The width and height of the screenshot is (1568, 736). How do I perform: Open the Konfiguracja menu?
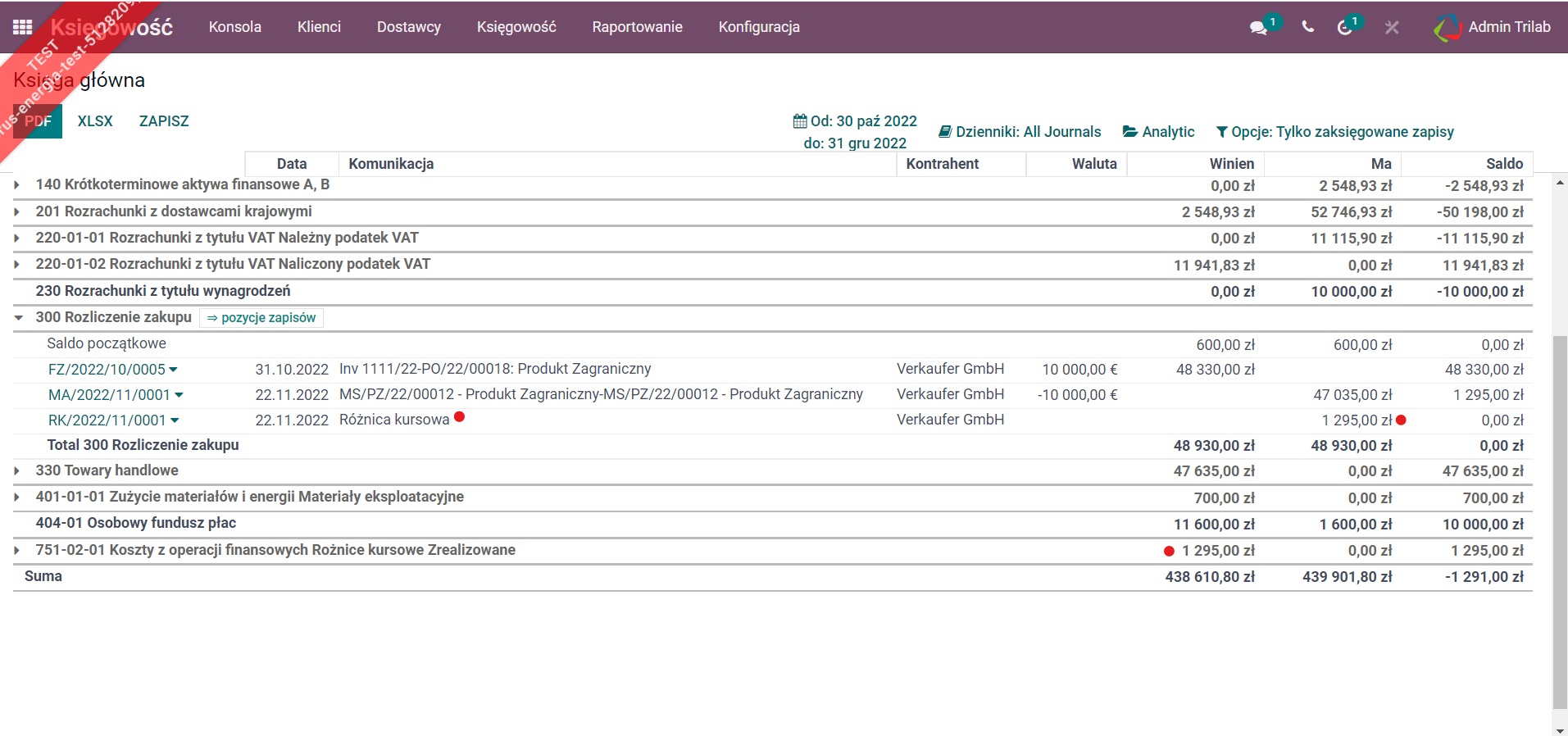(759, 27)
